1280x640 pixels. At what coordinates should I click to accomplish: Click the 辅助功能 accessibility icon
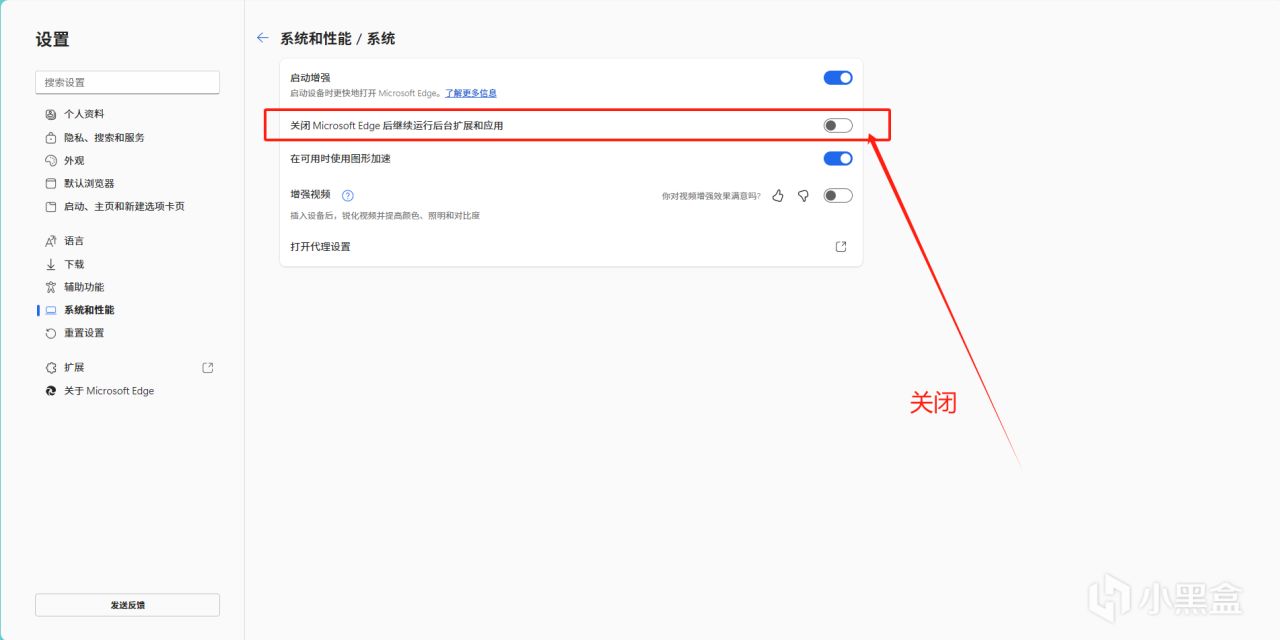point(51,287)
